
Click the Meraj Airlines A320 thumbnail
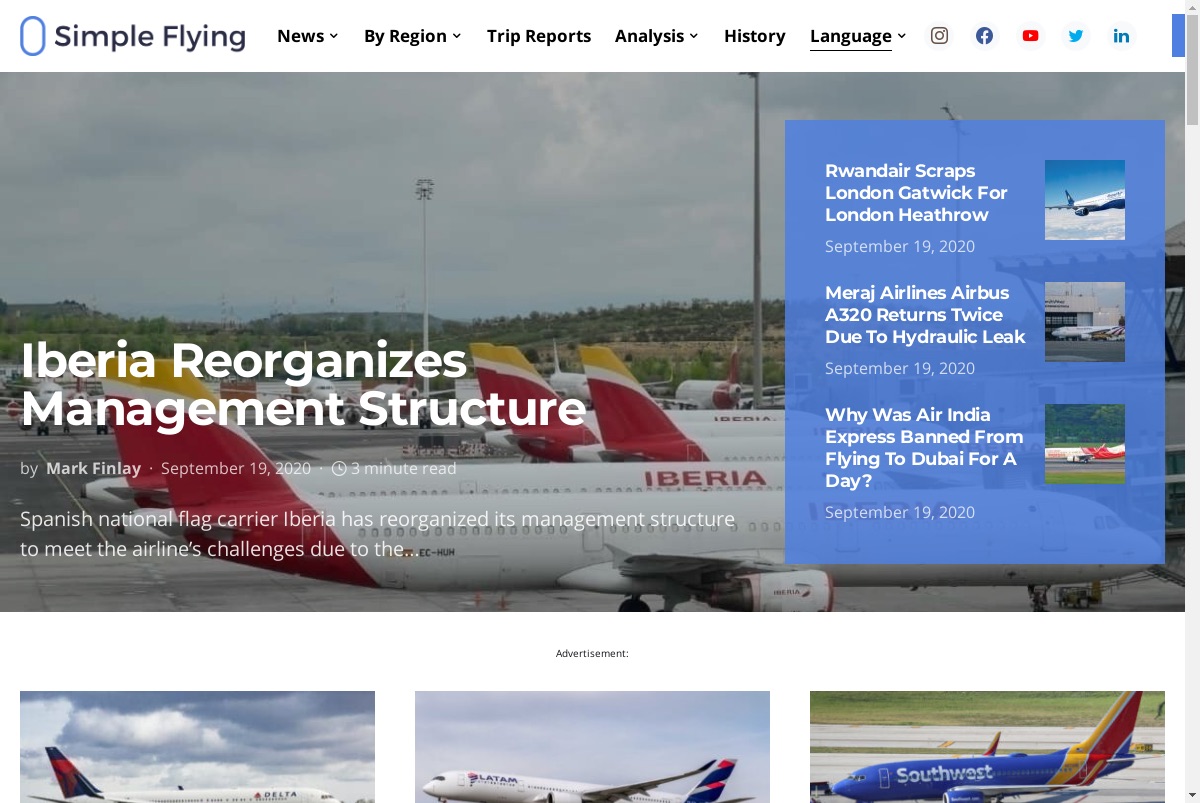pyautogui.click(x=1085, y=322)
